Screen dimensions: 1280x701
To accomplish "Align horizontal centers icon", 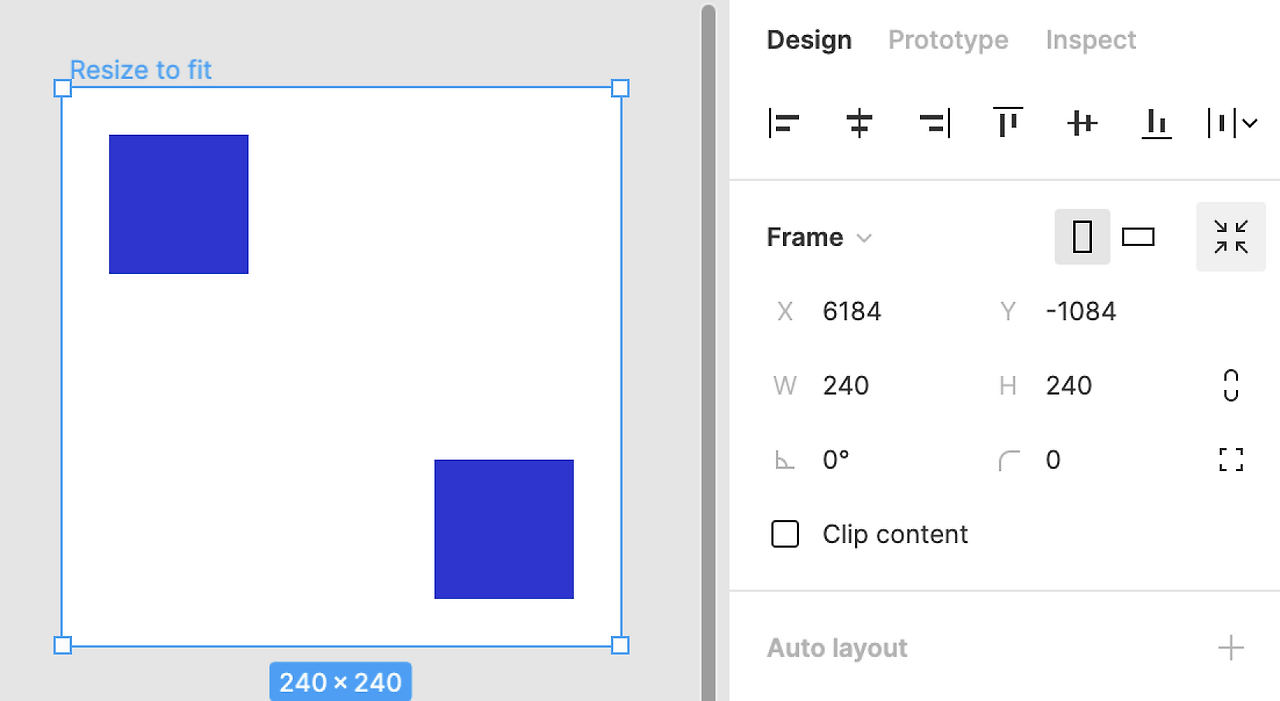I will [x=859, y=123].
